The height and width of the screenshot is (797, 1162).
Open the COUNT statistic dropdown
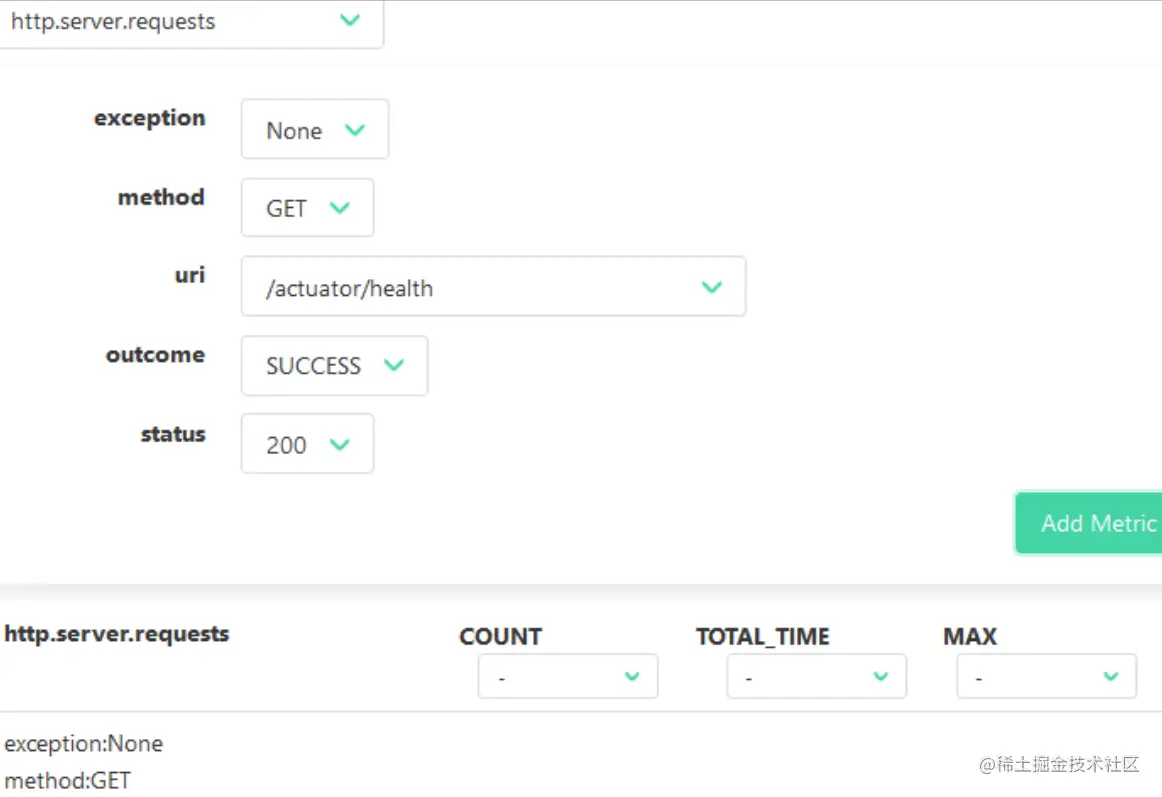pos(567,677)
